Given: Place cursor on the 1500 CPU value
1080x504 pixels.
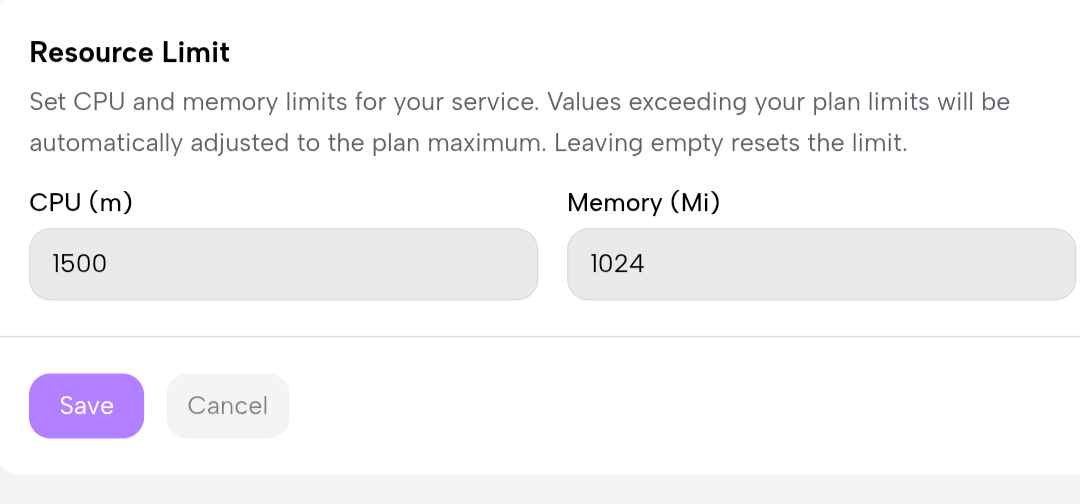Looking at the screenshot, I should click(80, 264).
